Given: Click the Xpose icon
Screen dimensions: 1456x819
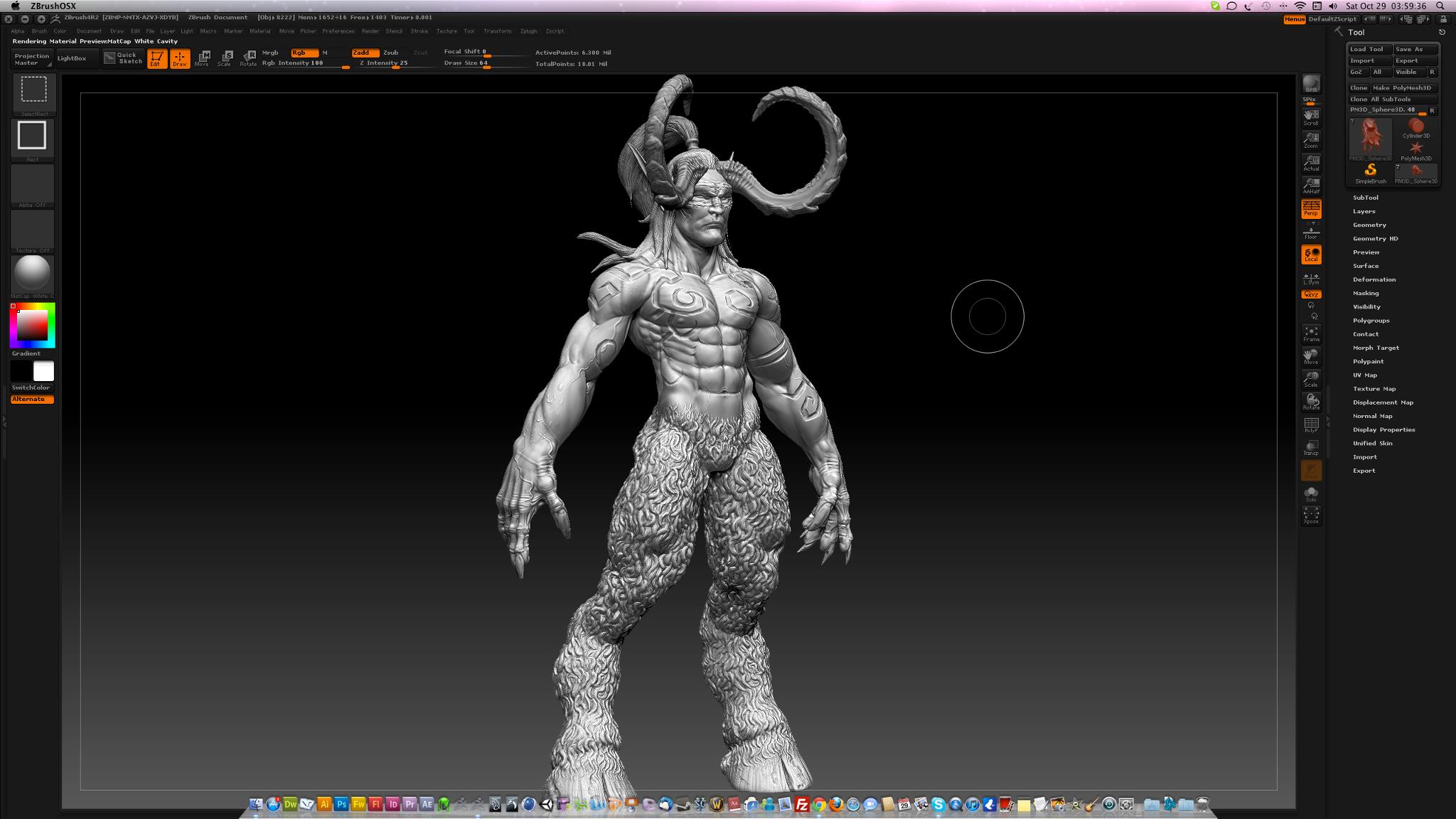Looking at the screenshot, I should click(1311, 515).
